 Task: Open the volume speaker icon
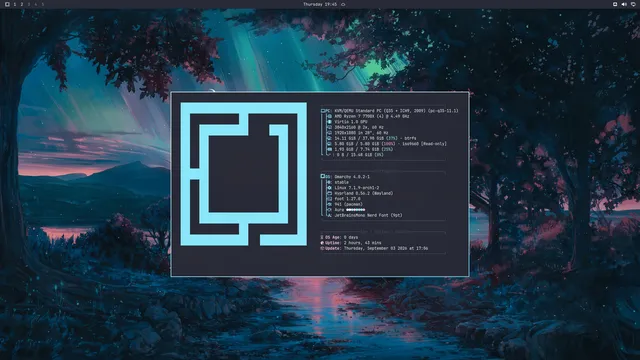[x=624, y=4]
